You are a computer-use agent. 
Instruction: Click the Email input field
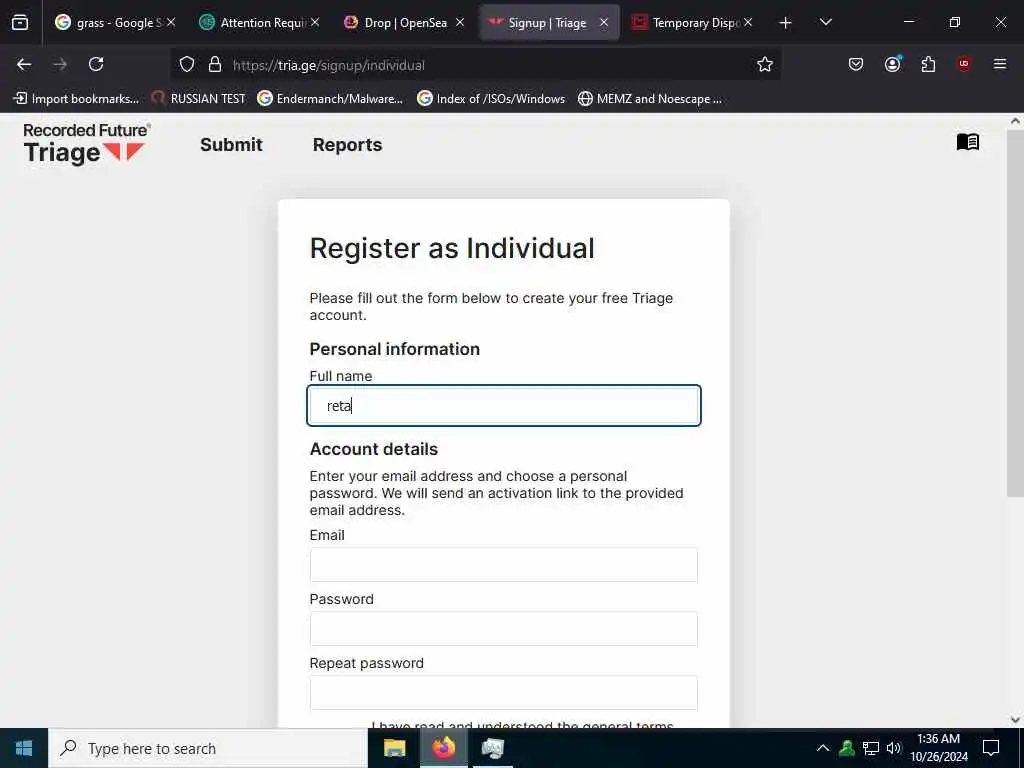pos(504,565)
